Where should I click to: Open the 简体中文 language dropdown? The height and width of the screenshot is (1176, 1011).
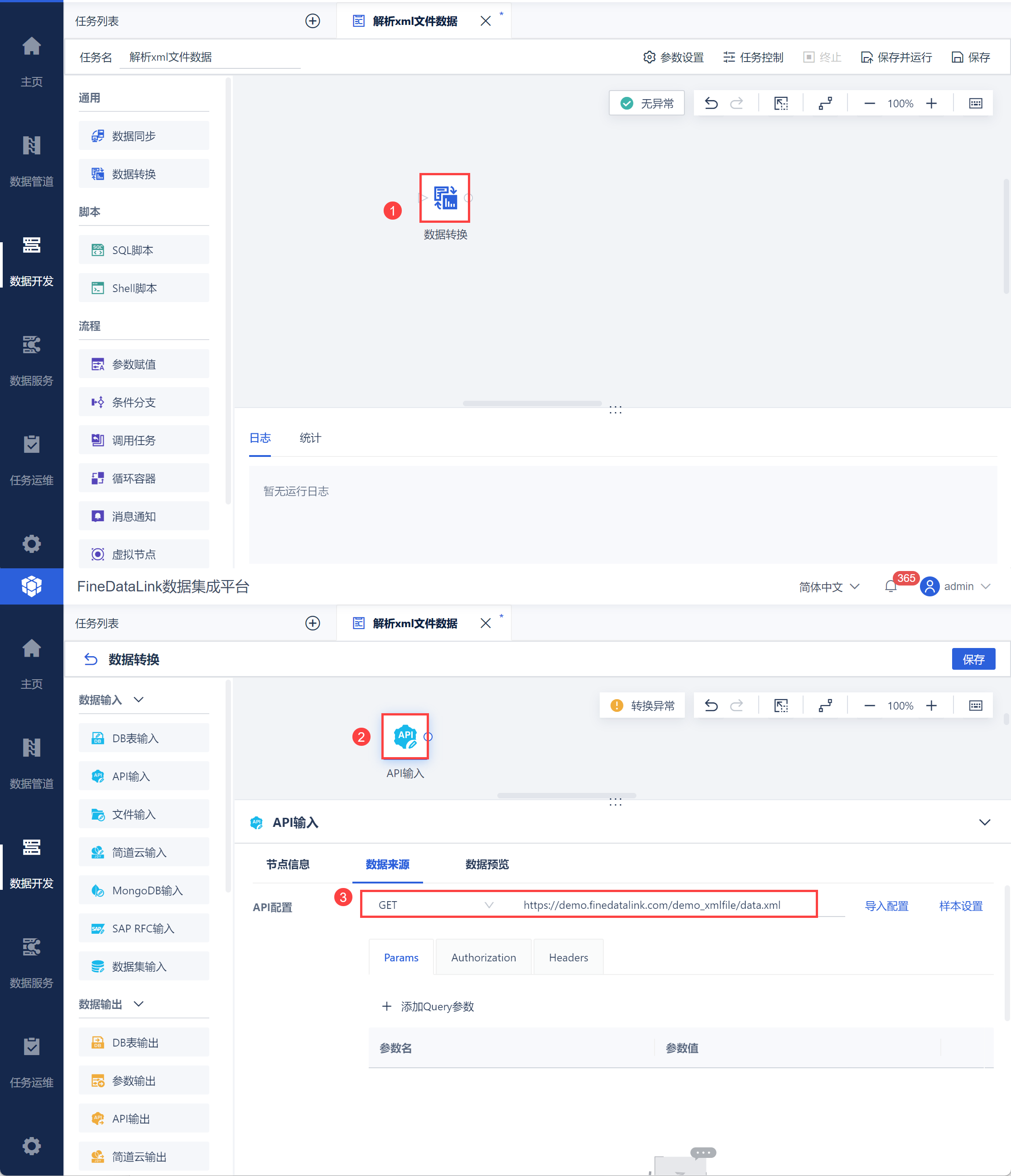(x=829, y=586)
